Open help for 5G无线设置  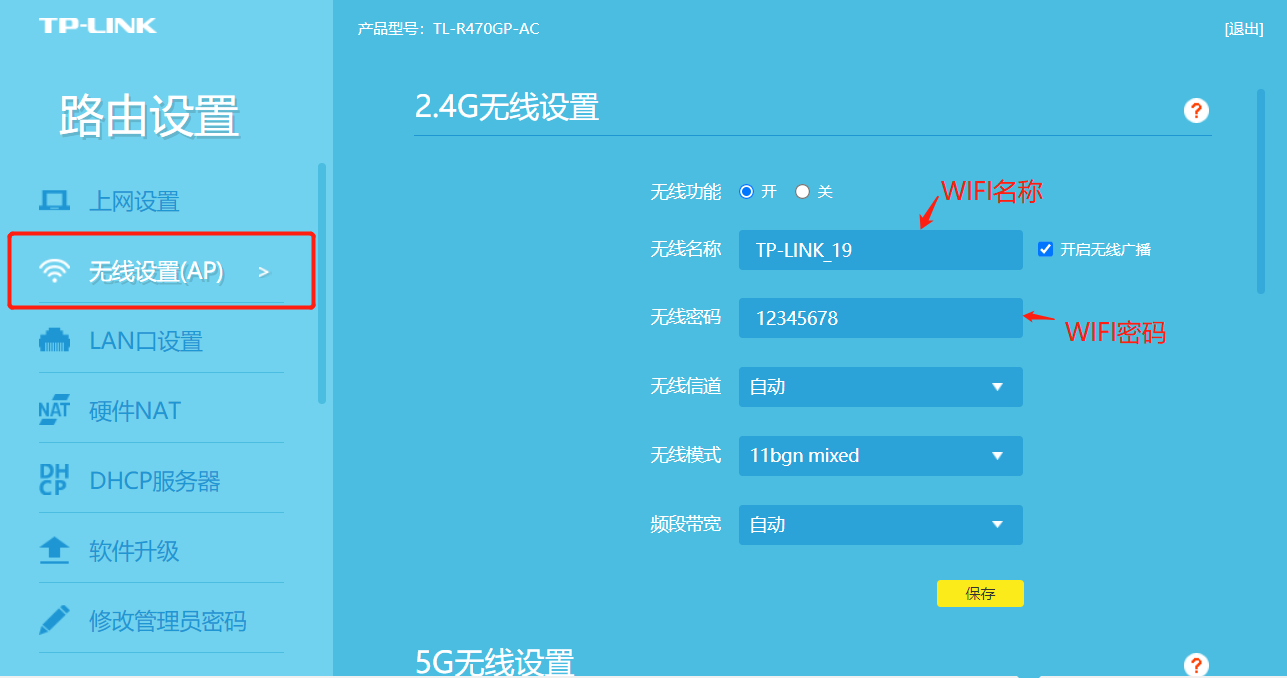point(1196,665)
